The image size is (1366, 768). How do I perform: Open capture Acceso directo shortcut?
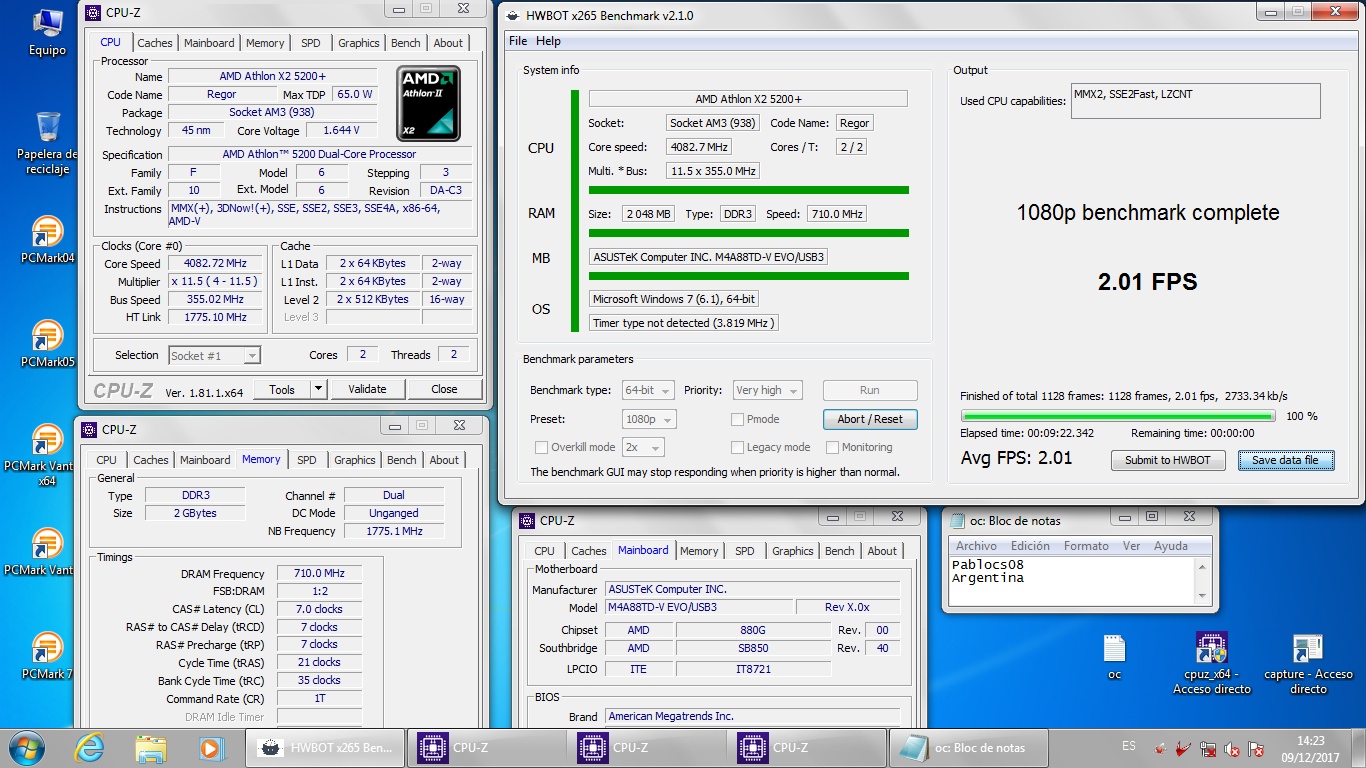pyautogui.click(x=1308, y=663)
